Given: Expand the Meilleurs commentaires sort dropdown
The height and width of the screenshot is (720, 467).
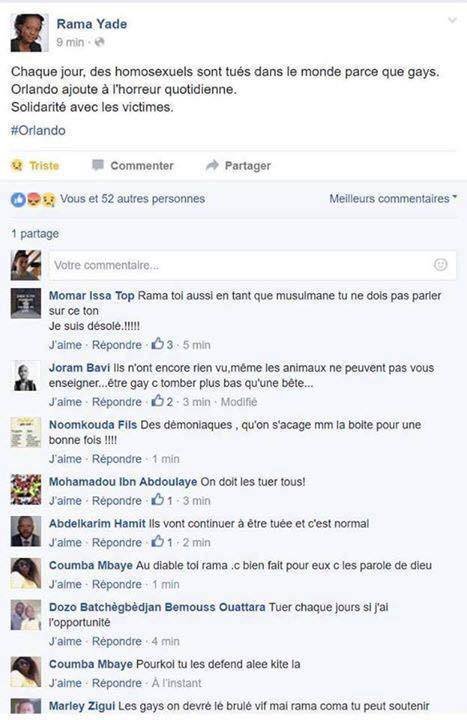Looking at the screenshot, I should (393, 199).
